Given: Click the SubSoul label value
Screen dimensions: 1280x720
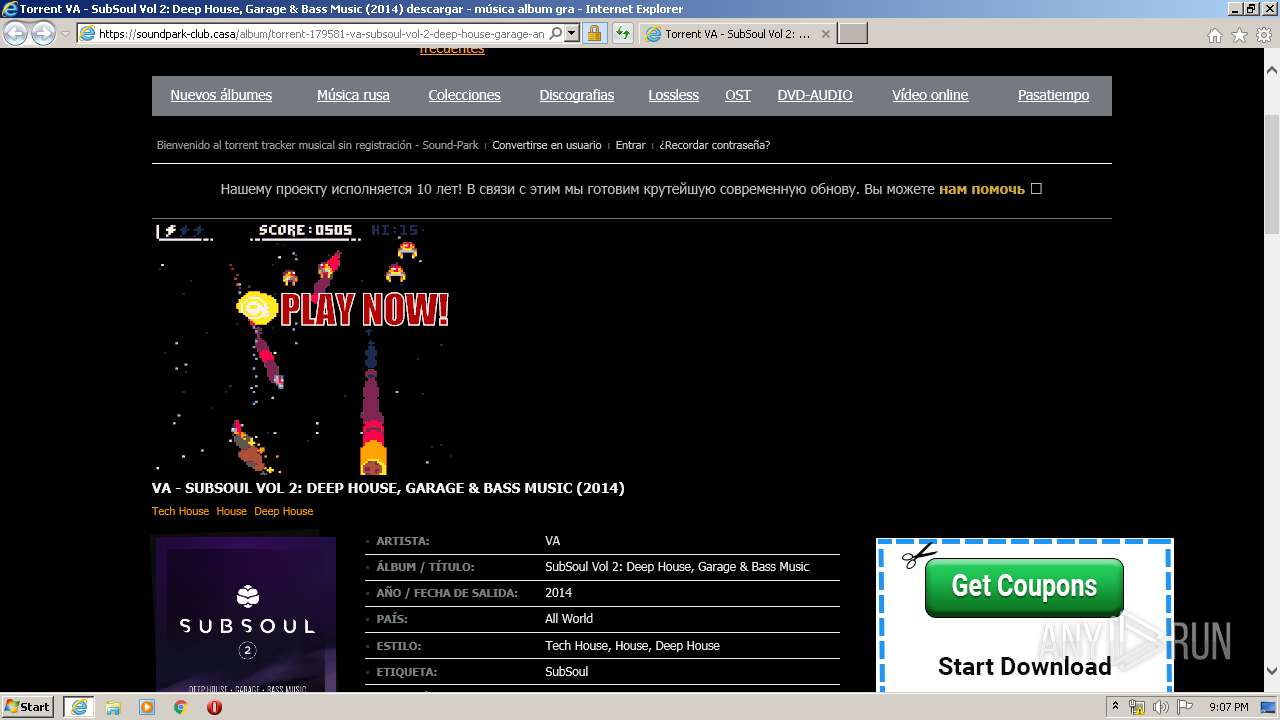Looking at the screenshot, I should (566, 672).
